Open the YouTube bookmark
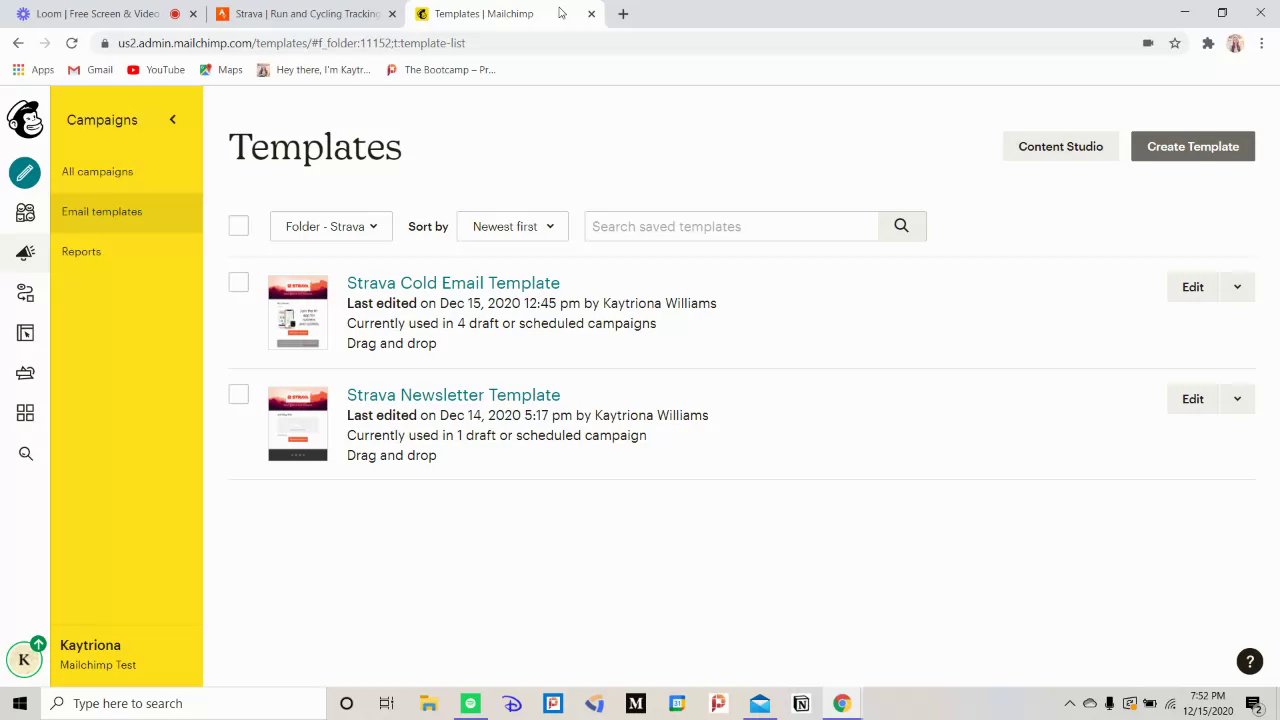 coord(156,70)
